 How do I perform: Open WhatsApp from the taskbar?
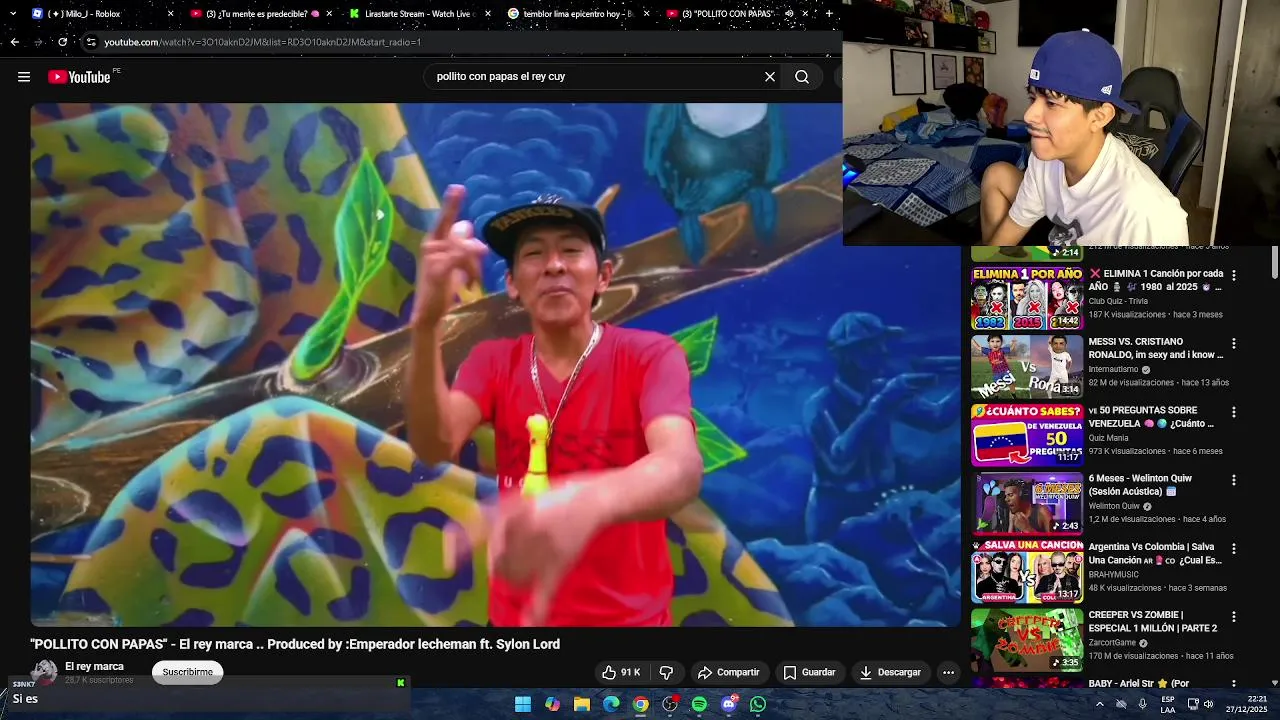pyautogui.click(x=758, y=704)
